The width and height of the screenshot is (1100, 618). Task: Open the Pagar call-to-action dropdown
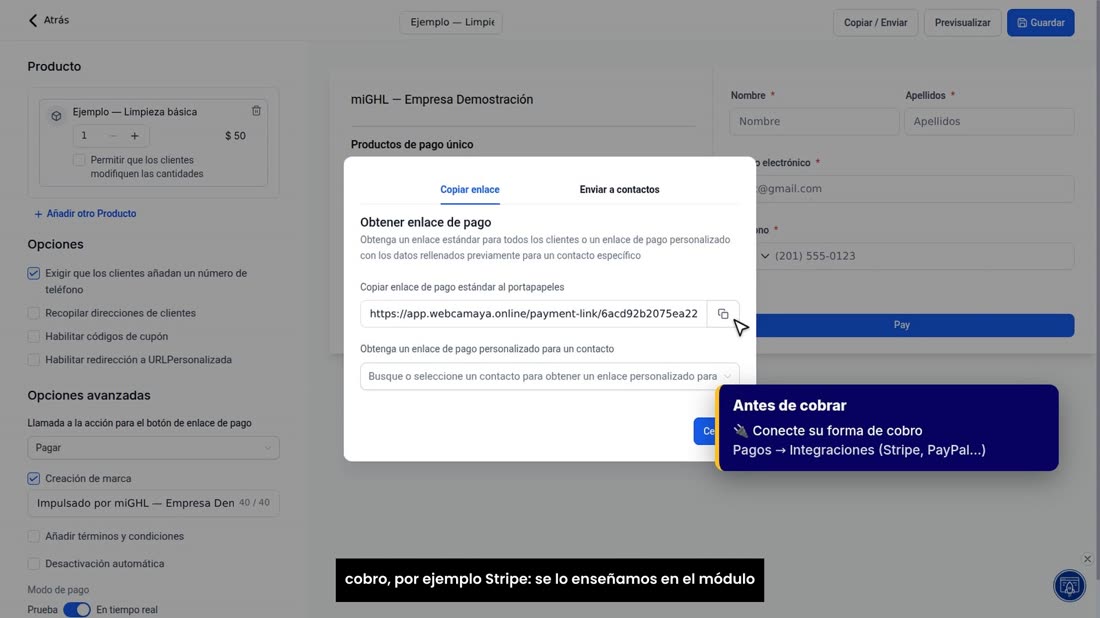pos(153,448)
